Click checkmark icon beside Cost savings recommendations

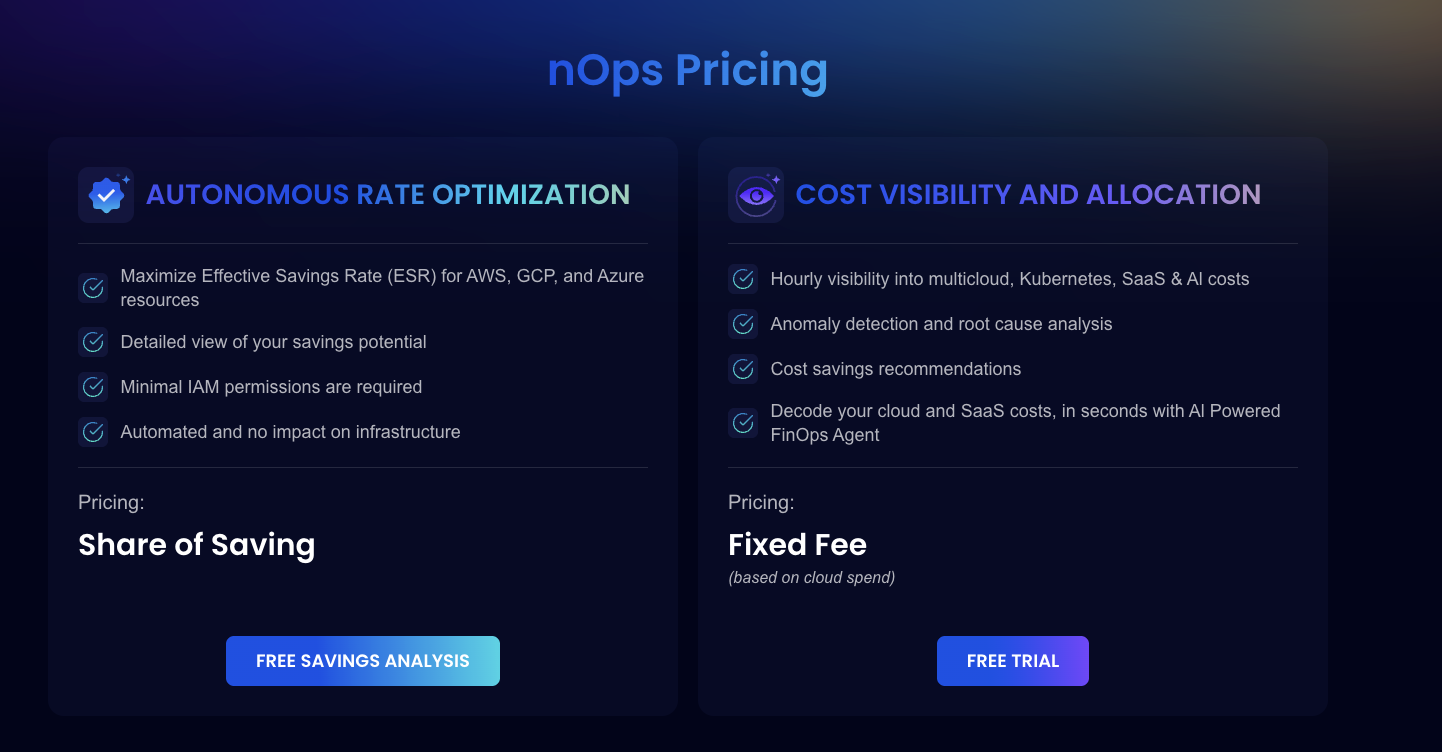point(743,369)
